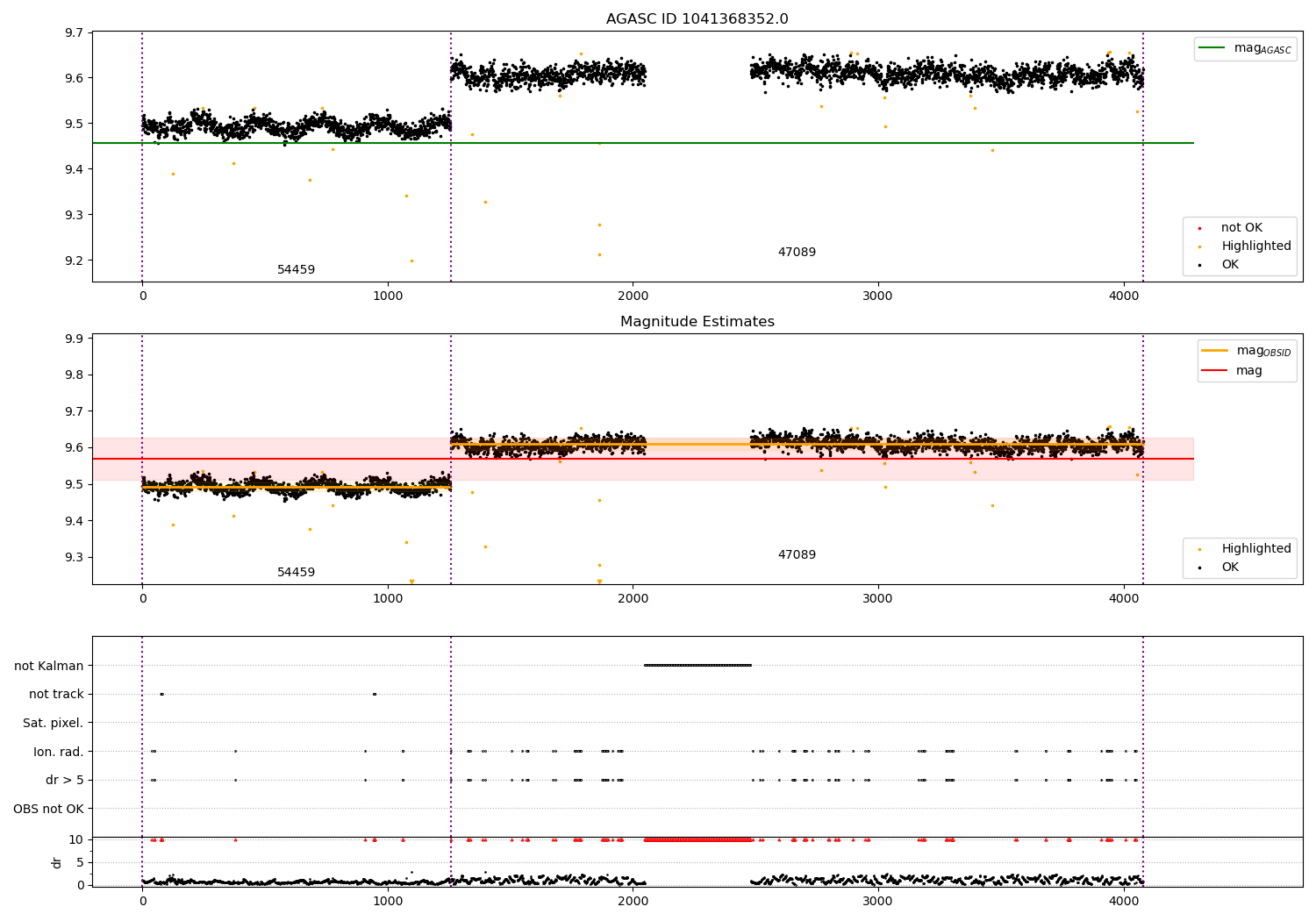Click "OK" entry in the top plot's lower legend

click(x=1230, y=265)
